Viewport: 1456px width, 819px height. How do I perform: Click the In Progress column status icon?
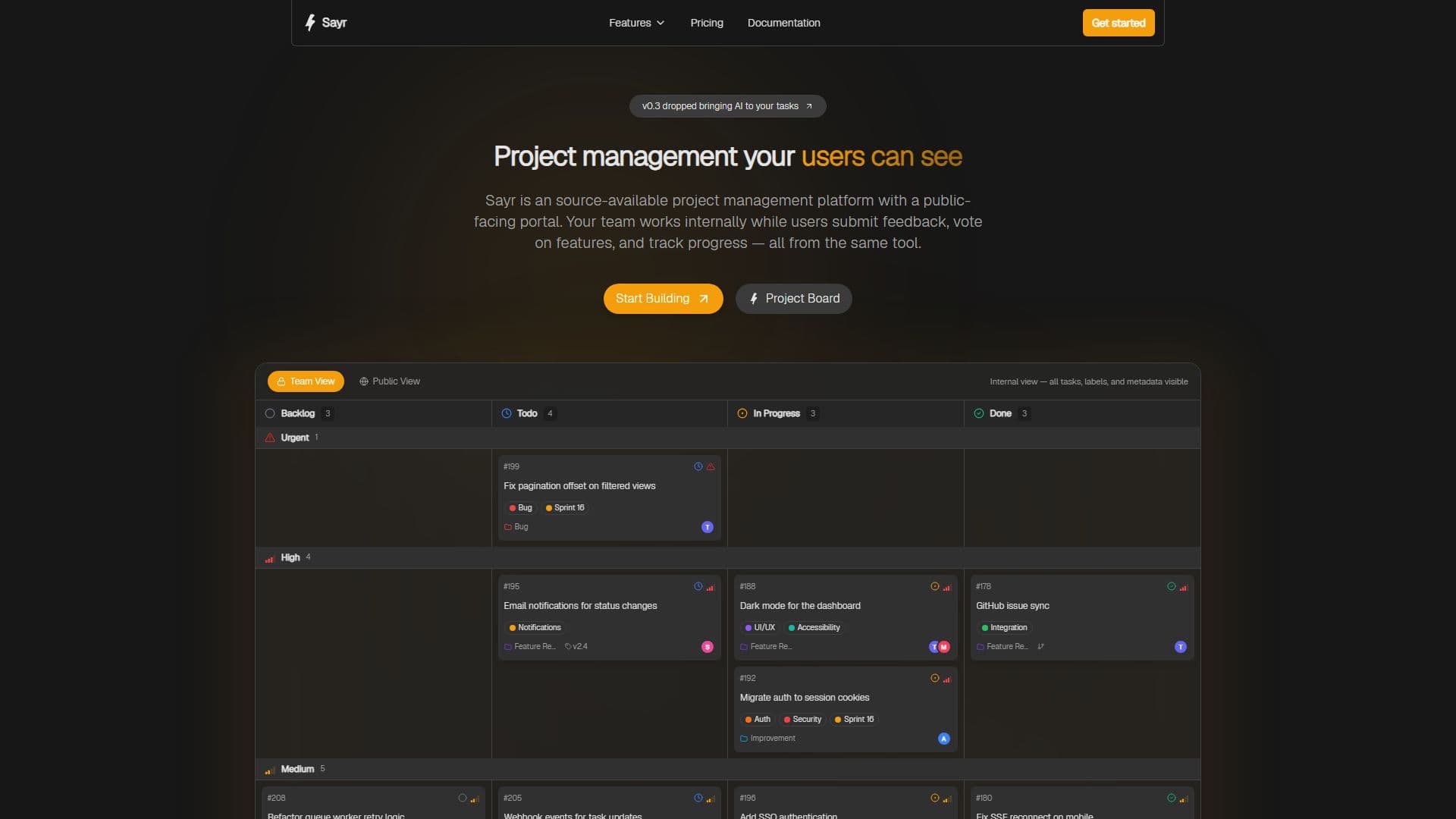(742, 413)
